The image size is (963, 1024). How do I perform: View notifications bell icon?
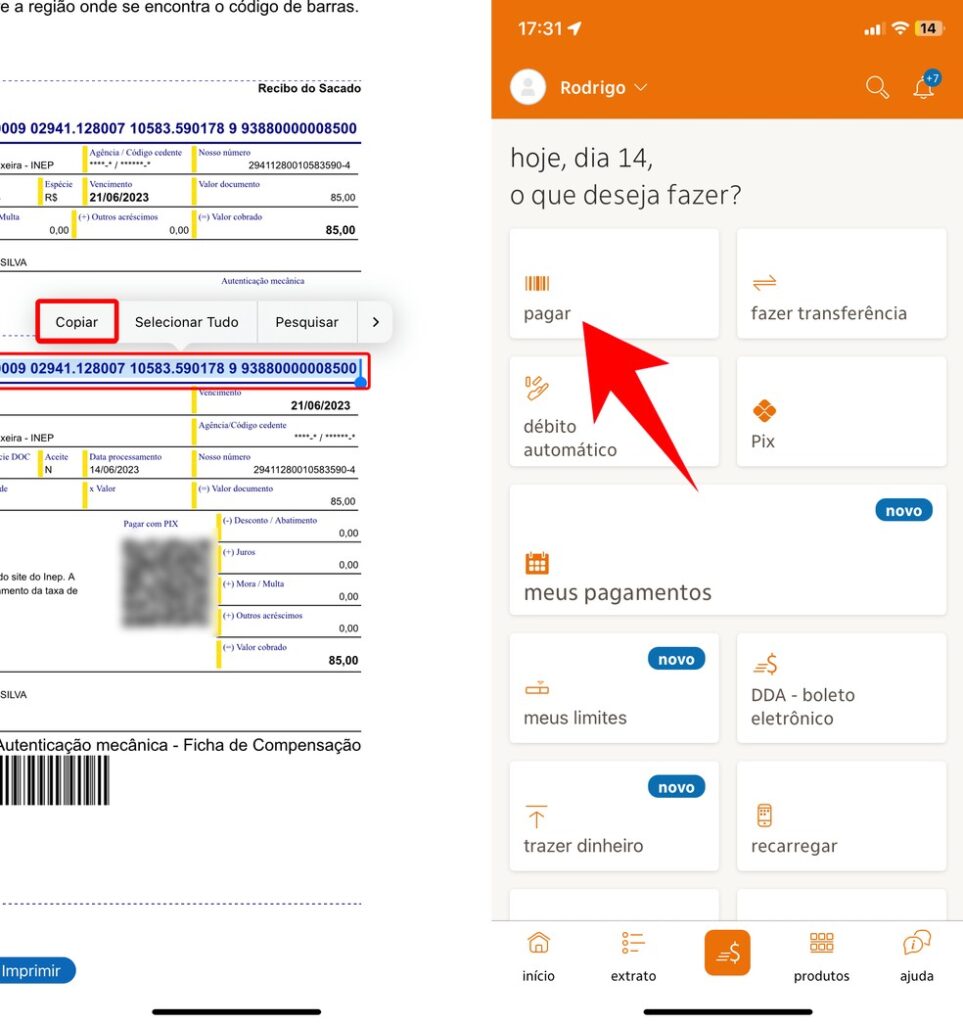point(924,86)
